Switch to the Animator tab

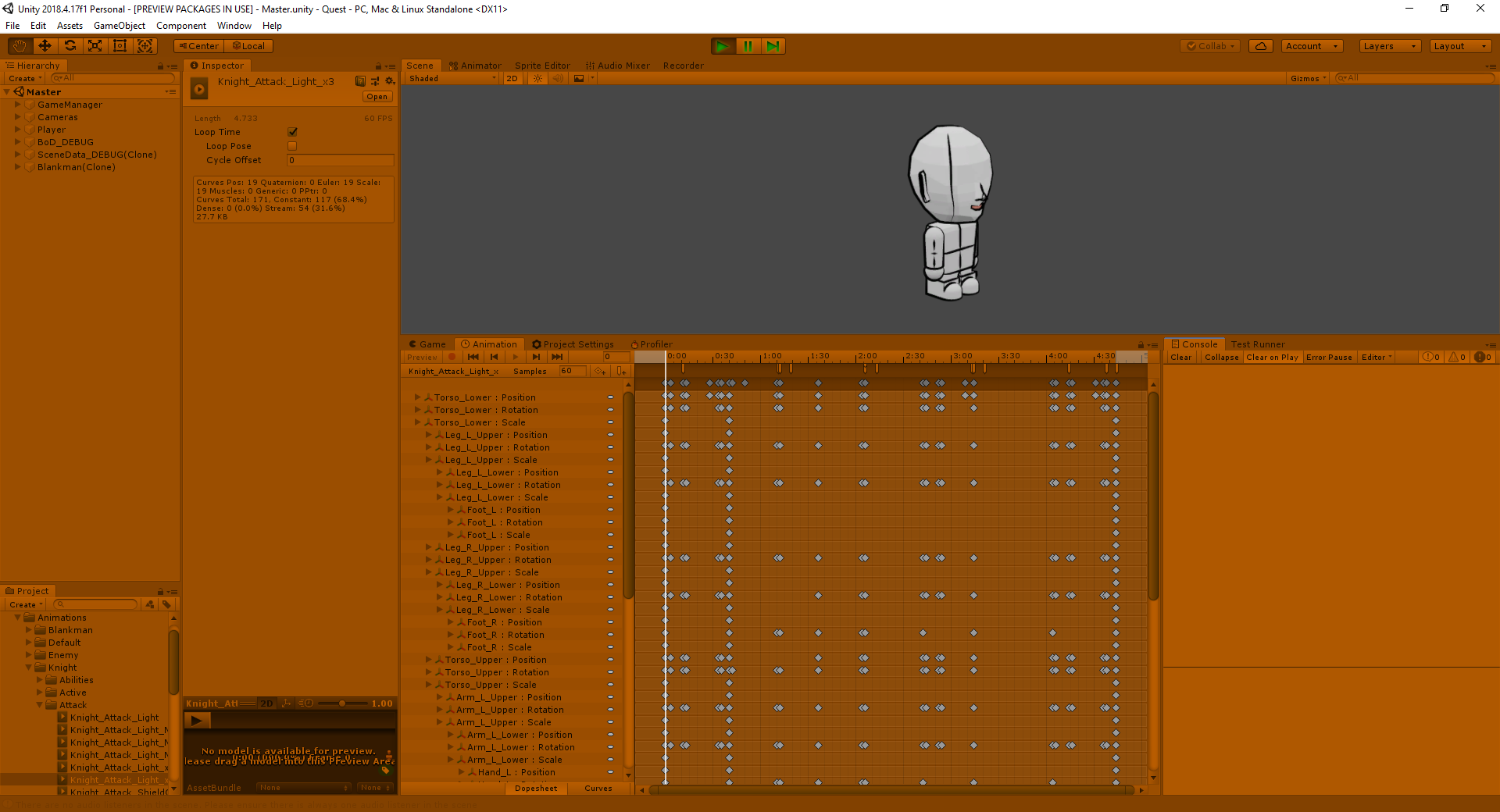pos(475,66)
